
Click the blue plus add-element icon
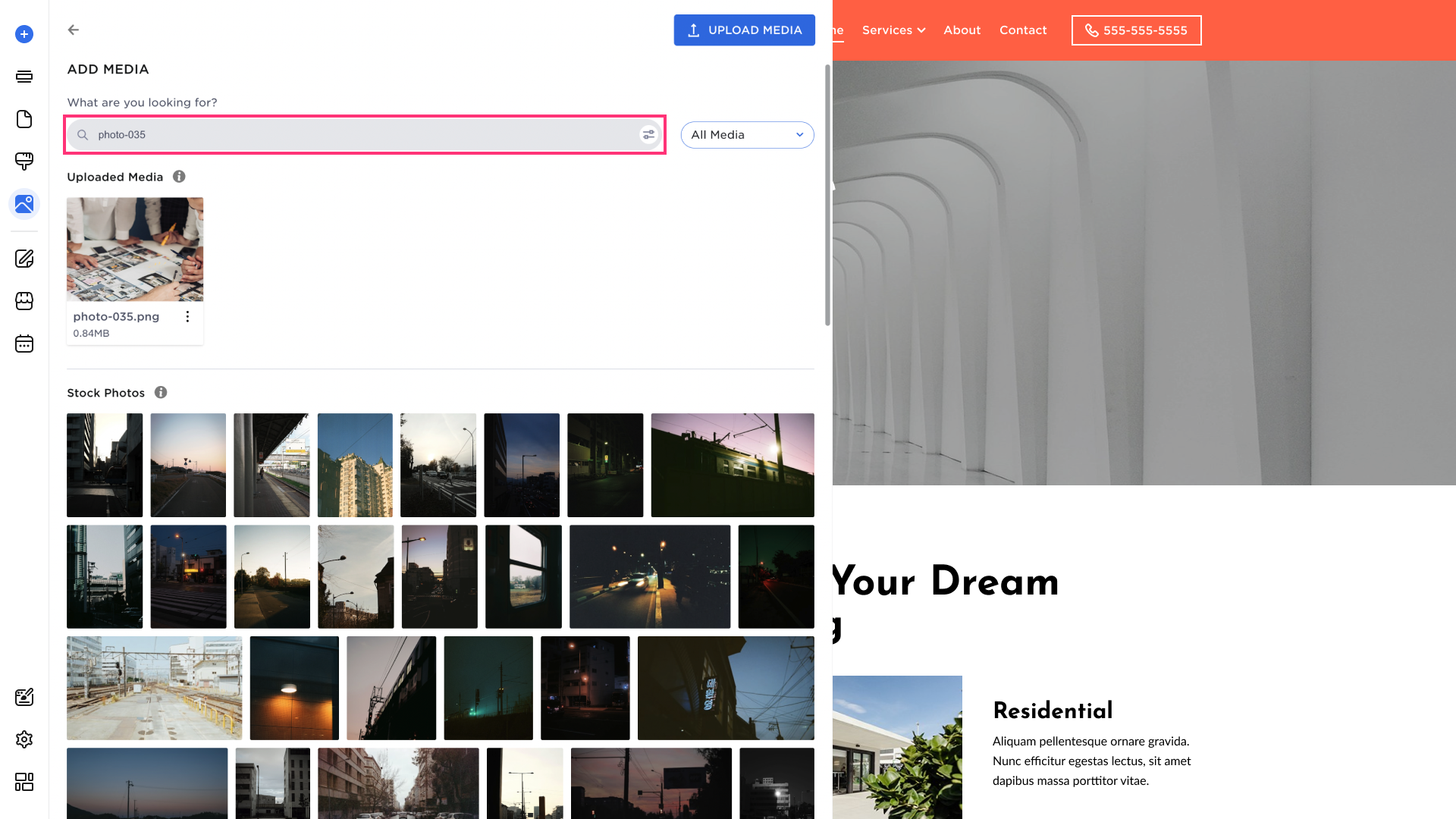pyautogui.click(x=24, y=34)
